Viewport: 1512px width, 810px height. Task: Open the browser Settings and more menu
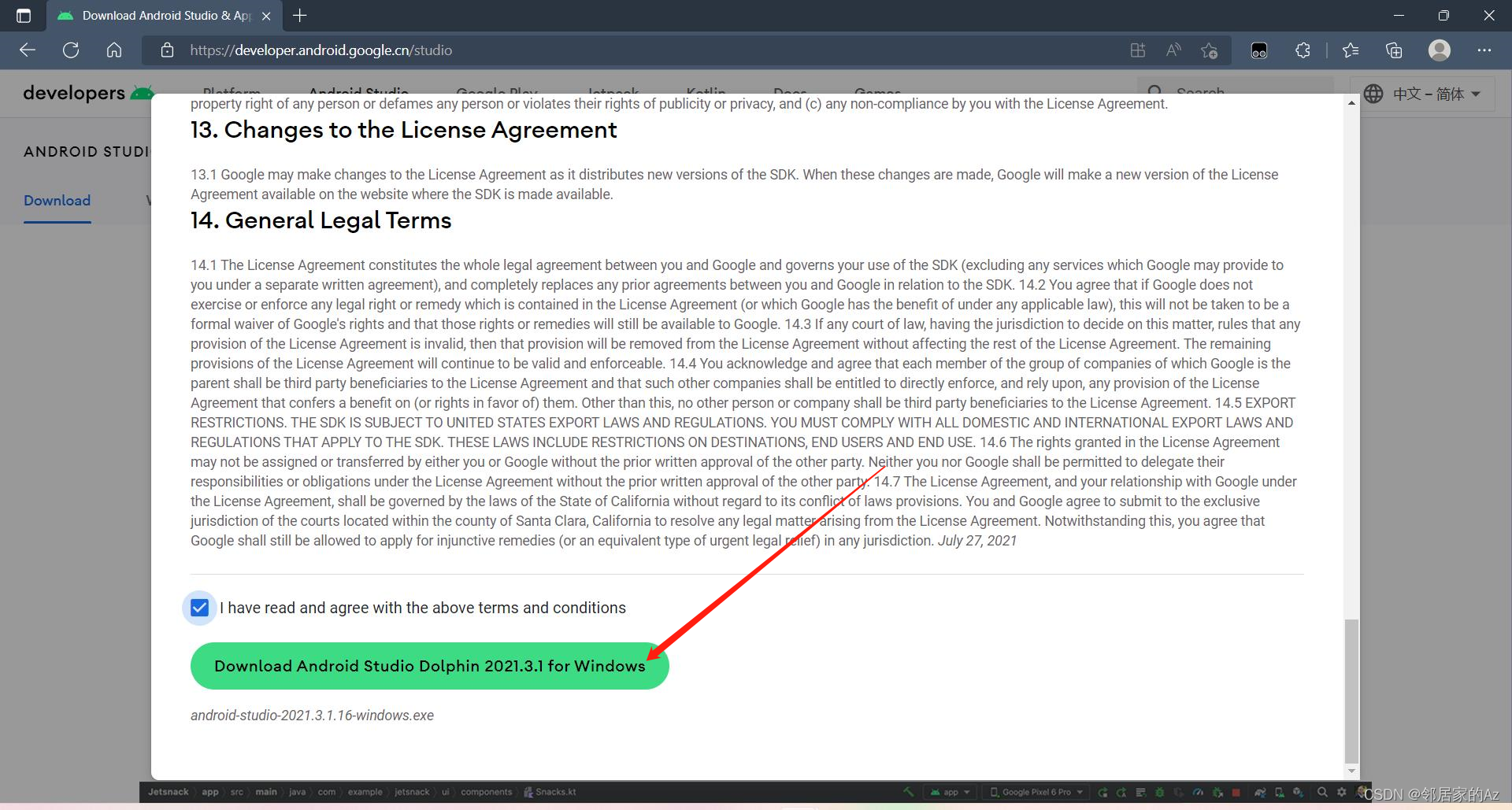[x=1484, y=50]
